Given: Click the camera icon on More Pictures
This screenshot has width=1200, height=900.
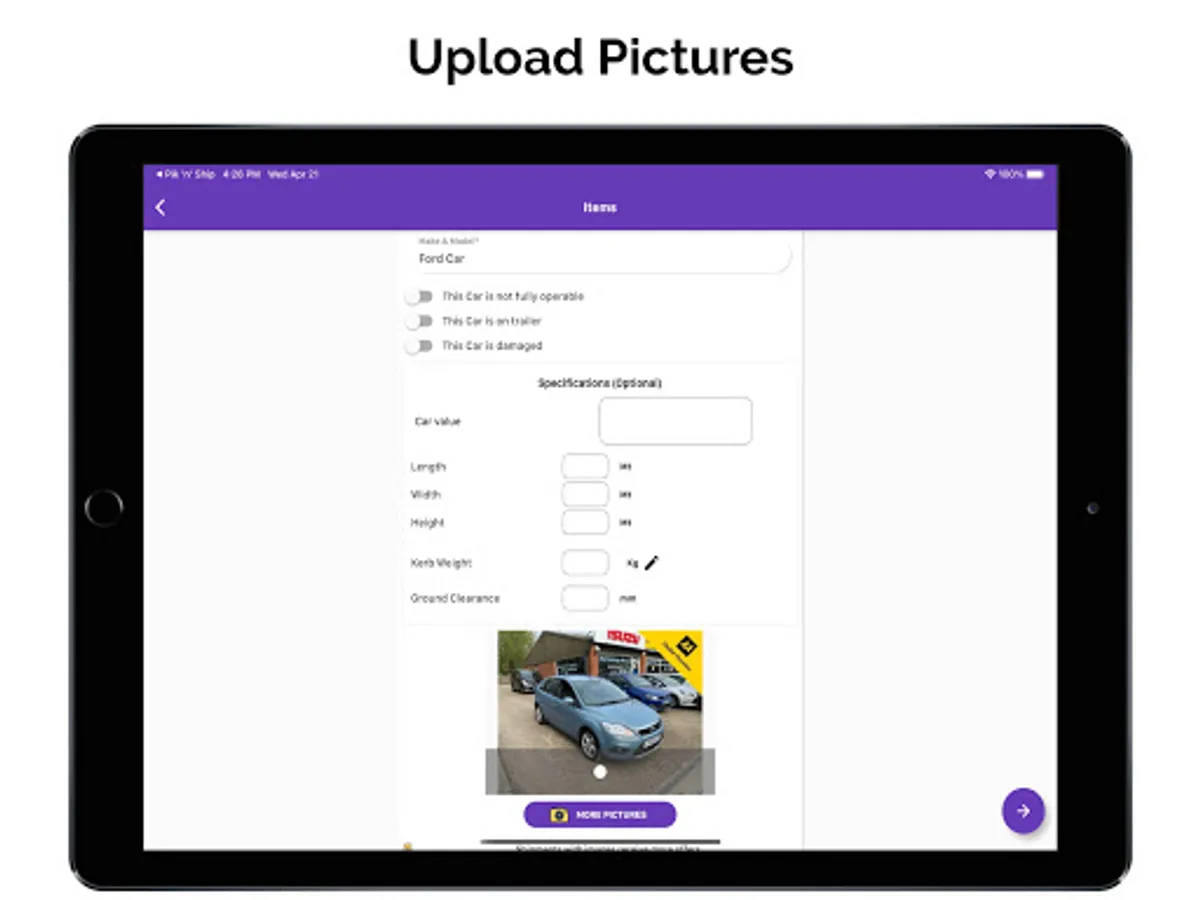Looking at the screenshot, I should [560, 815].
